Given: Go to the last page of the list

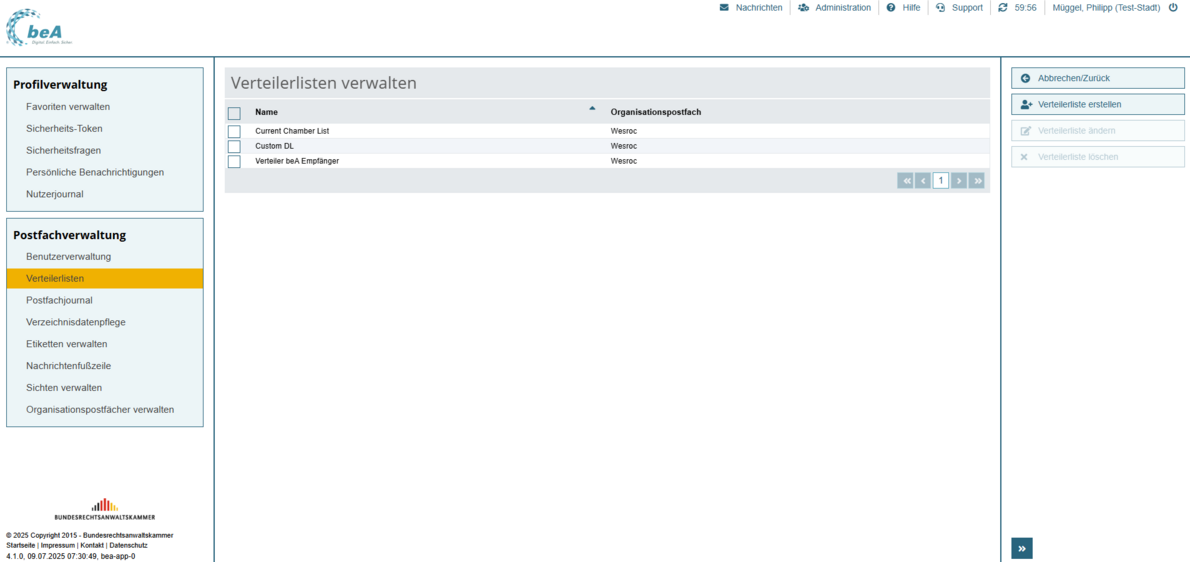Looking at the screenshot, I should tap(977, 181).
